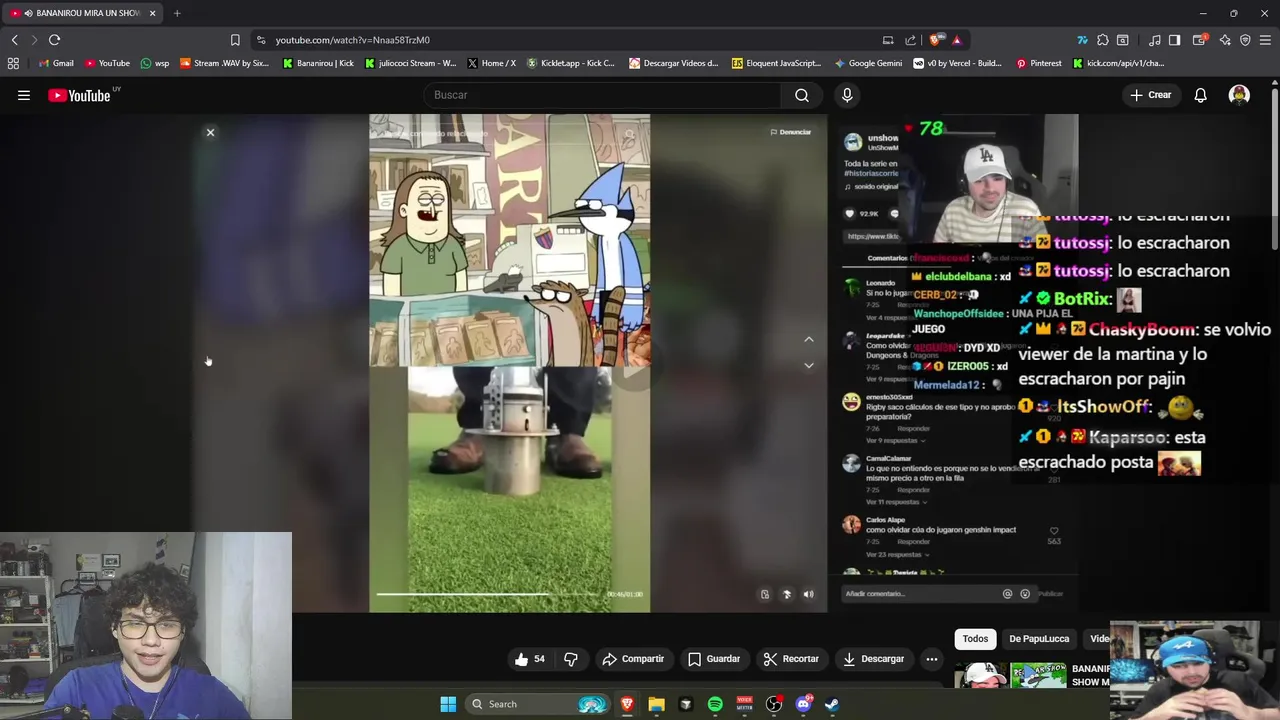This screenshot has height=720, width=1280.
Task: Reload the page with the refresh icon
Action: 54,40
